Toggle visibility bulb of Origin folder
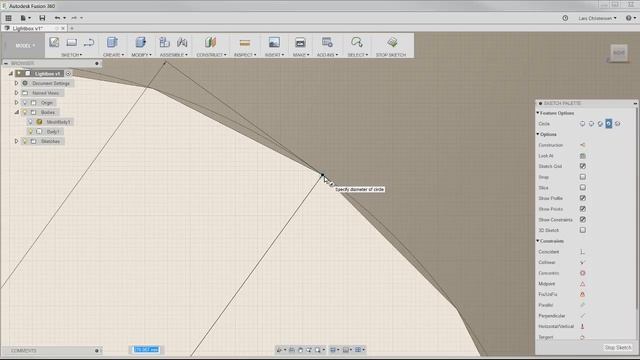640x360 pixels. pyautogui.click(x=25, y=102)
